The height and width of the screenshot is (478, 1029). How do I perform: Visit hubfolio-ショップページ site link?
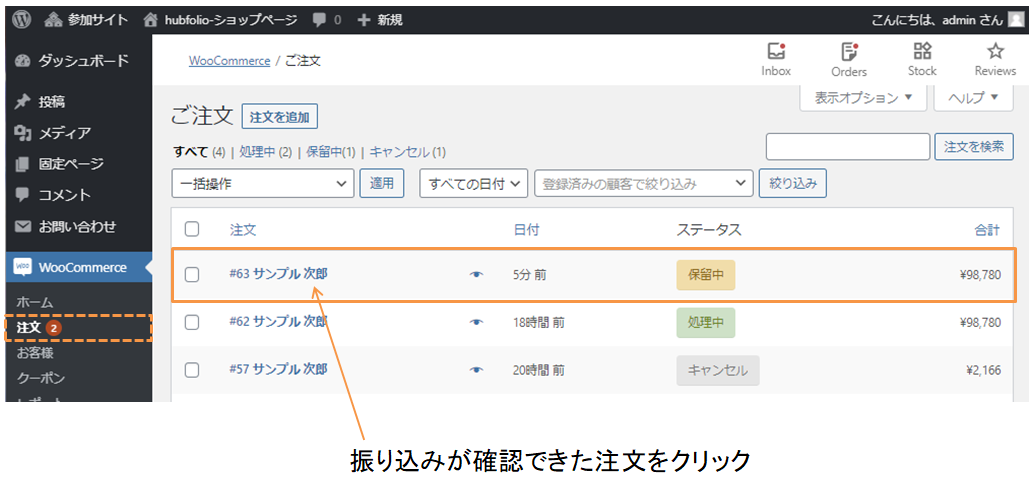[220, 20]
